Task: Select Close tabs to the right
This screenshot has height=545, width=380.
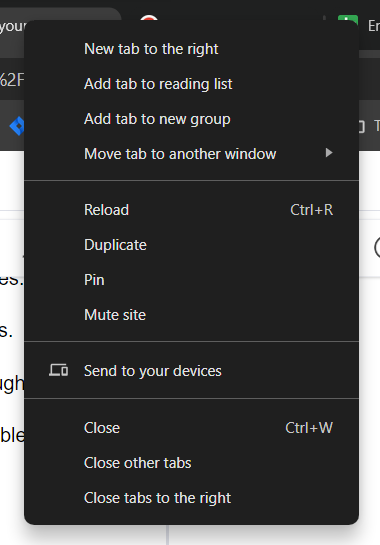Action: (x=191, y=498)
